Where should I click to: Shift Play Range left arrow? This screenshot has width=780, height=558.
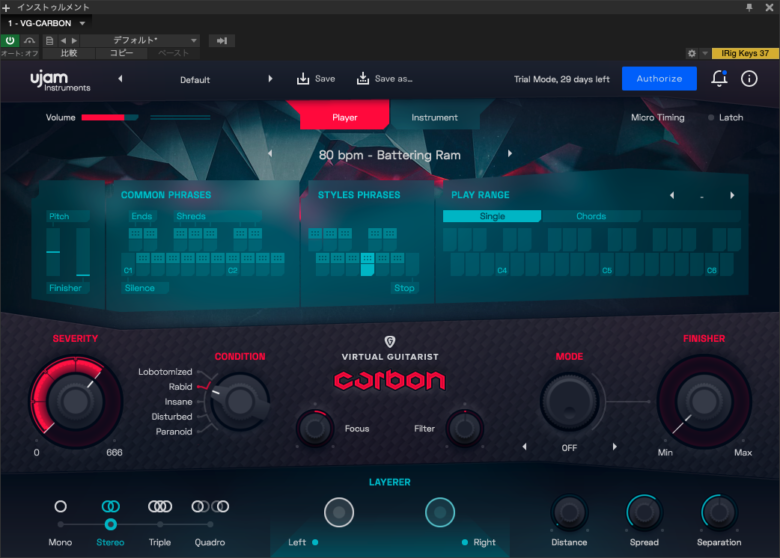tap(672, 195)
